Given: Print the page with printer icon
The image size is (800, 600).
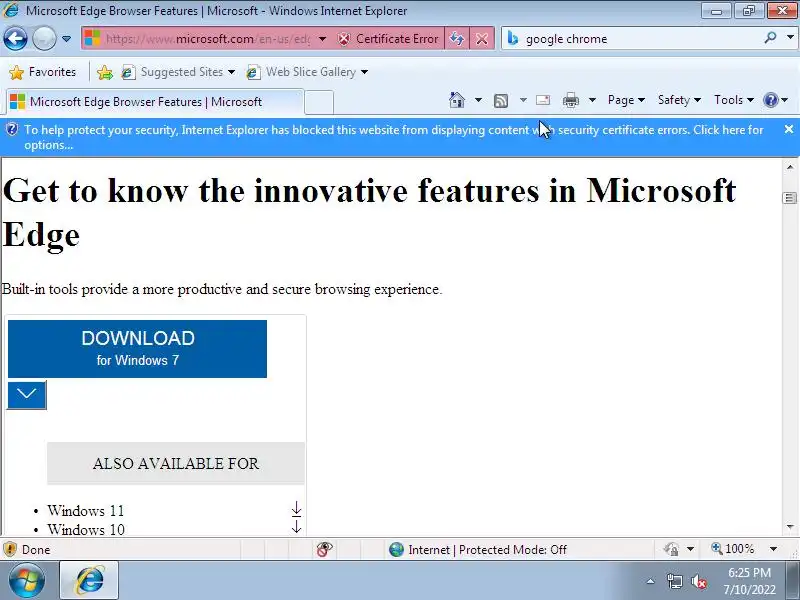Looking at the screenshot, I should pyautogui.click(x=571, y=100).
